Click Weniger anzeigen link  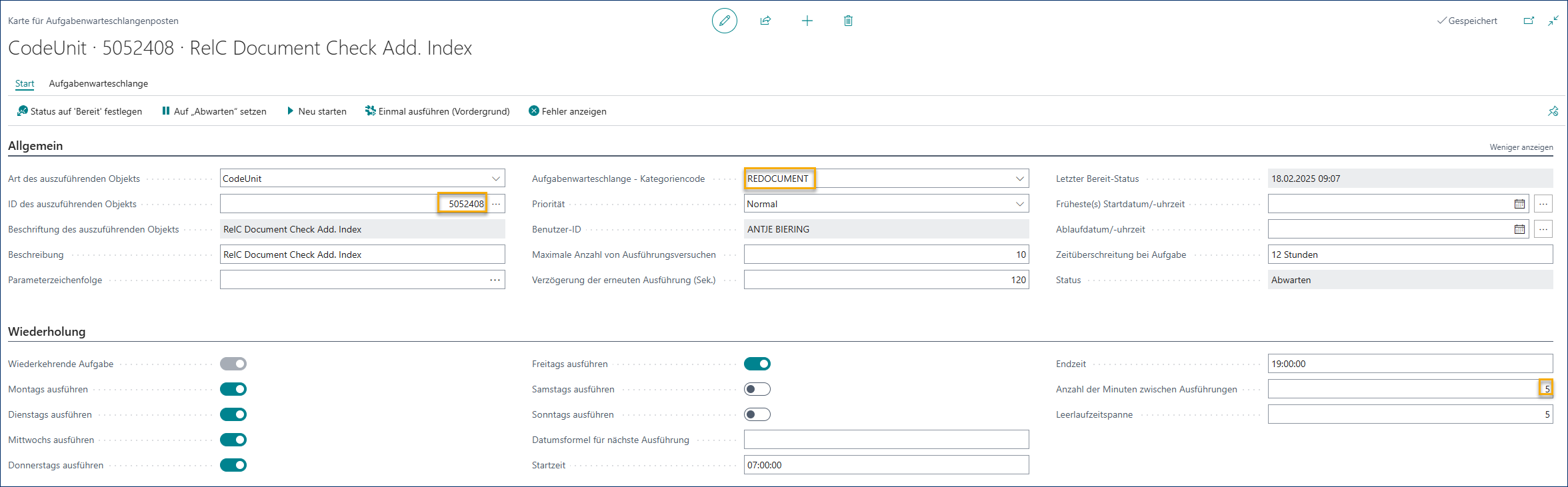pos(1521,147)
